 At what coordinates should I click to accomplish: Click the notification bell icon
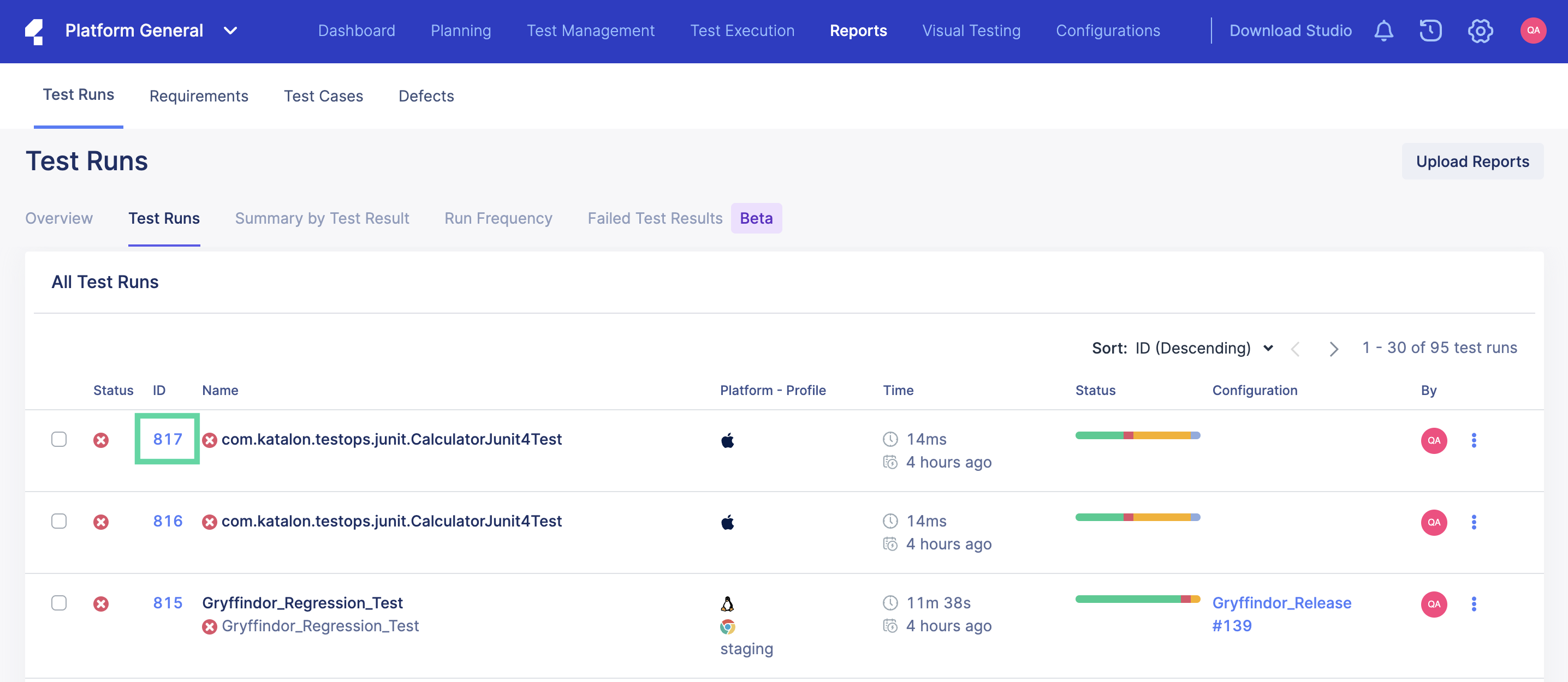click(1383, 30)
